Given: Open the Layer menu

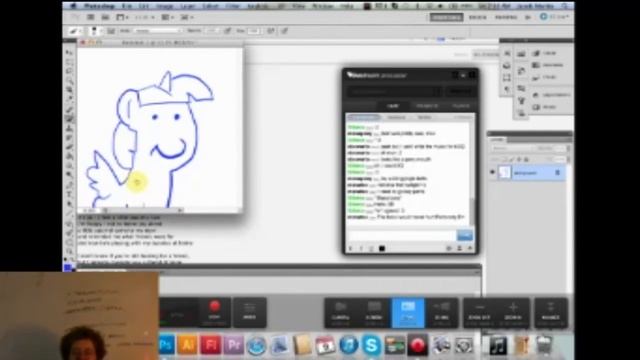Looking at the screenshot, I should coord(187,6).
